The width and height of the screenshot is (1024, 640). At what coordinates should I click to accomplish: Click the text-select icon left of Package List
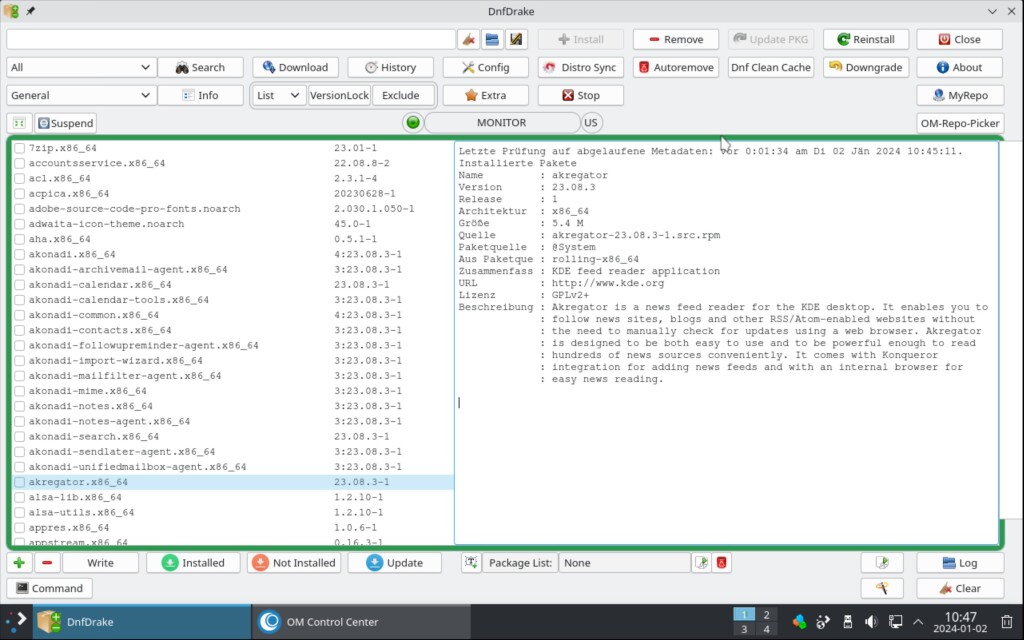[471, 563]
